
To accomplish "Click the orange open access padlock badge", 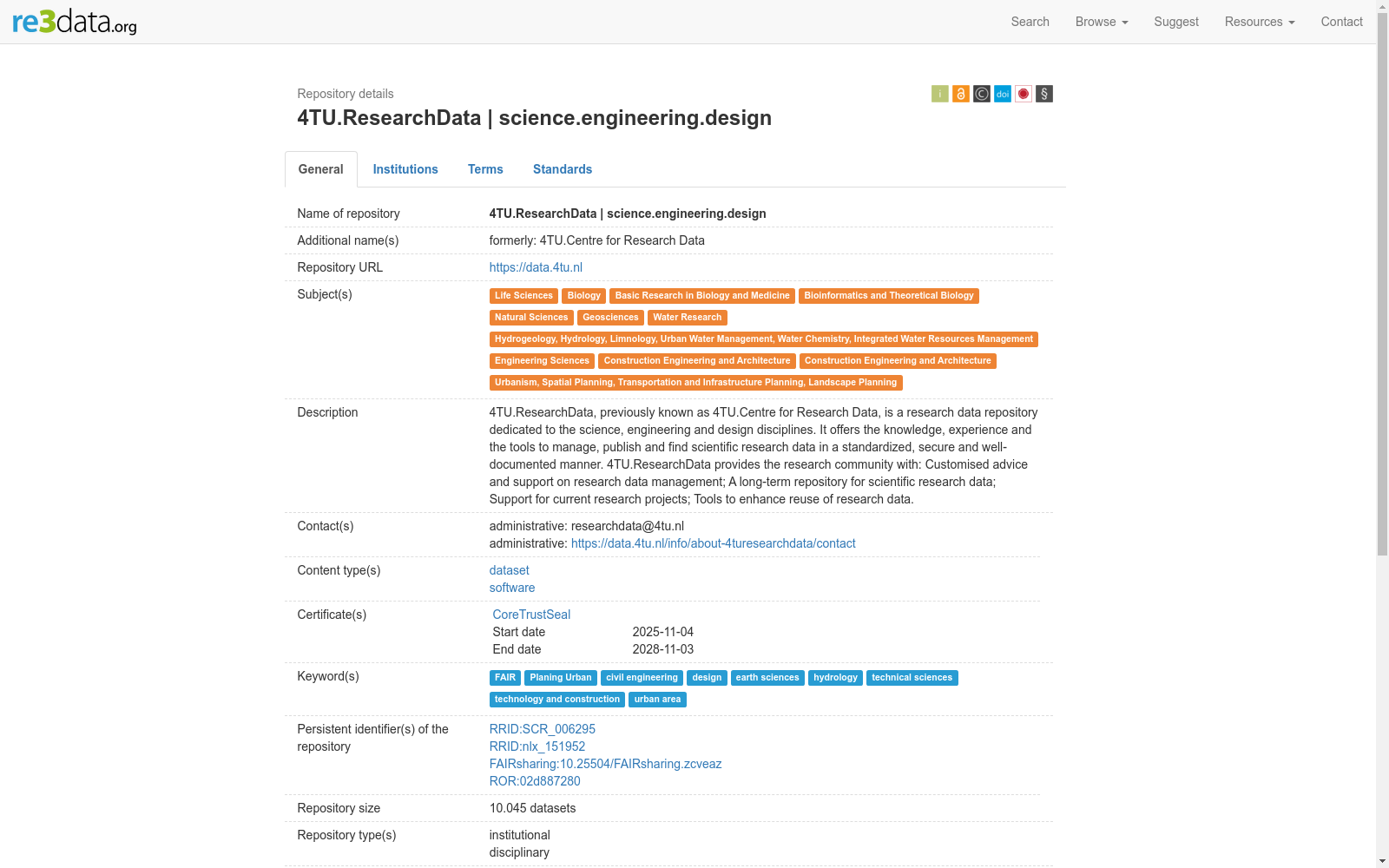I will [961, 94].
